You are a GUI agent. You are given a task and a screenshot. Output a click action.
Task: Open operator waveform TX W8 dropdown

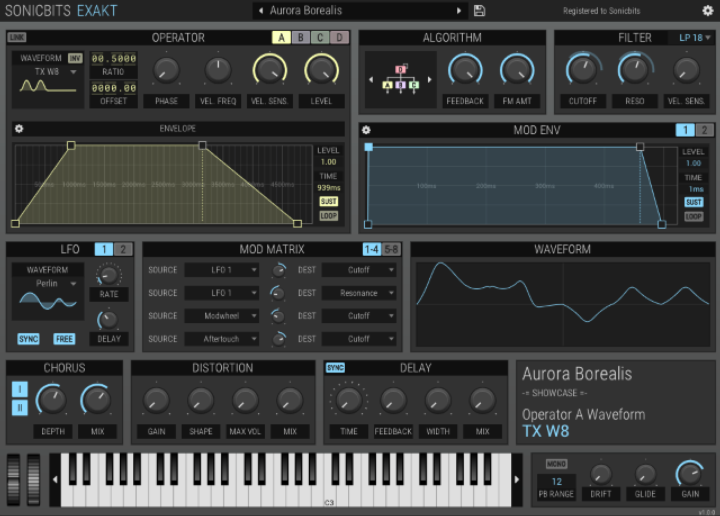[x=54, y=72]
